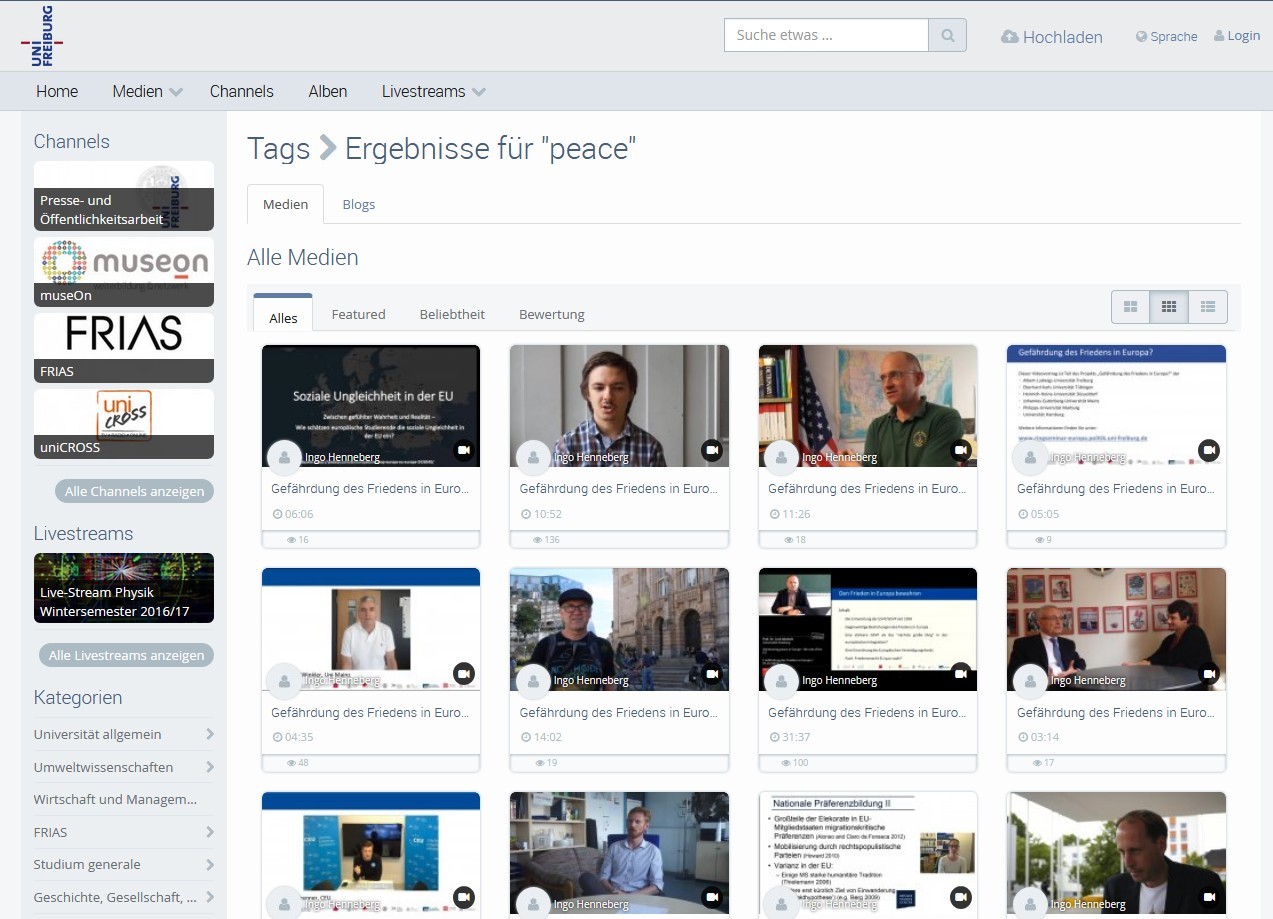The image size is (1273, 919).
Task: Click the avatar on the 10:52 video
Action: (534, 457)
